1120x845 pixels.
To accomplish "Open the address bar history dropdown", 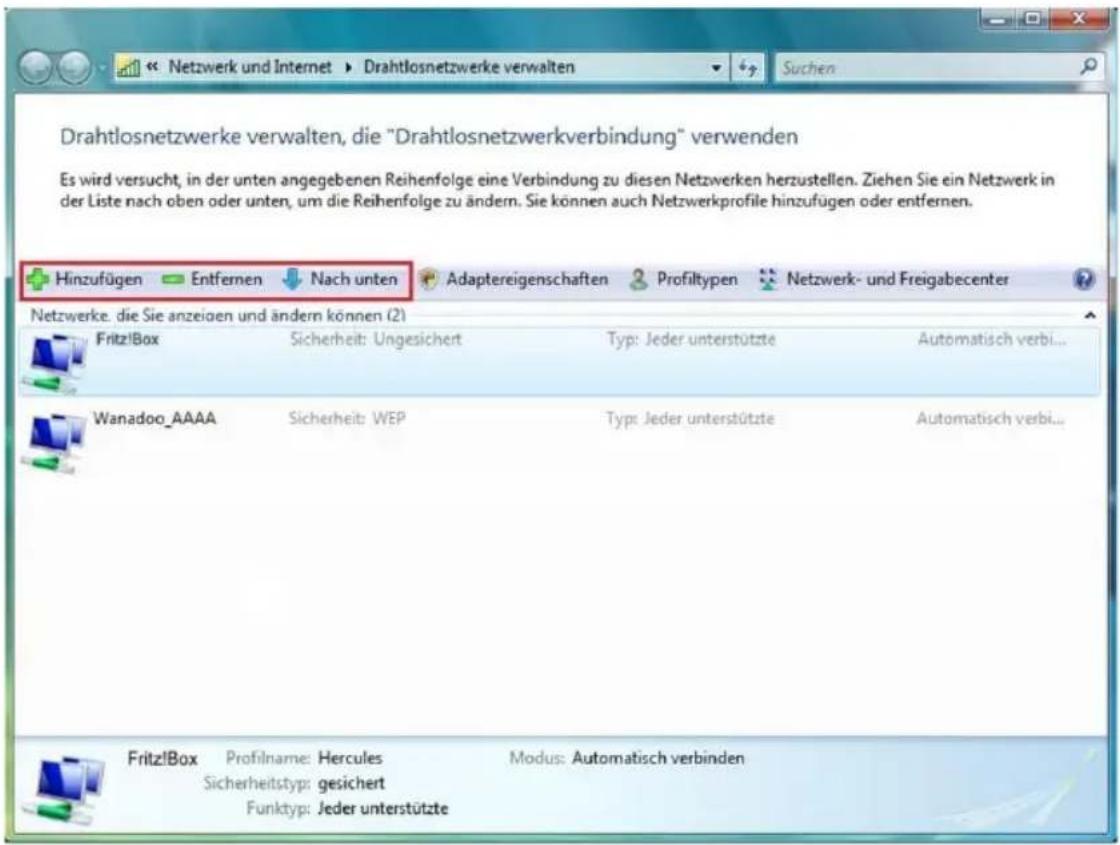I will (x=716, y=68).
